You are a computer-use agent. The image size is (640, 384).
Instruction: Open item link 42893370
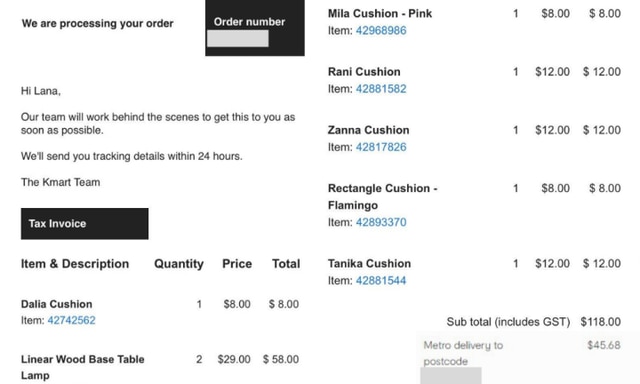[381, 222]
